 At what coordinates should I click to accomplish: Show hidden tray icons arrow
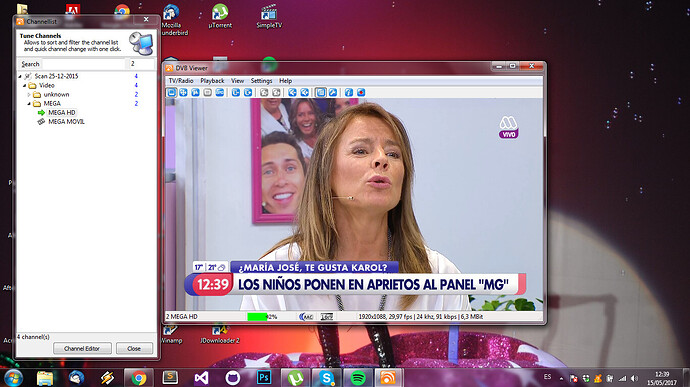pyautogui.click(x=562, y=378)
